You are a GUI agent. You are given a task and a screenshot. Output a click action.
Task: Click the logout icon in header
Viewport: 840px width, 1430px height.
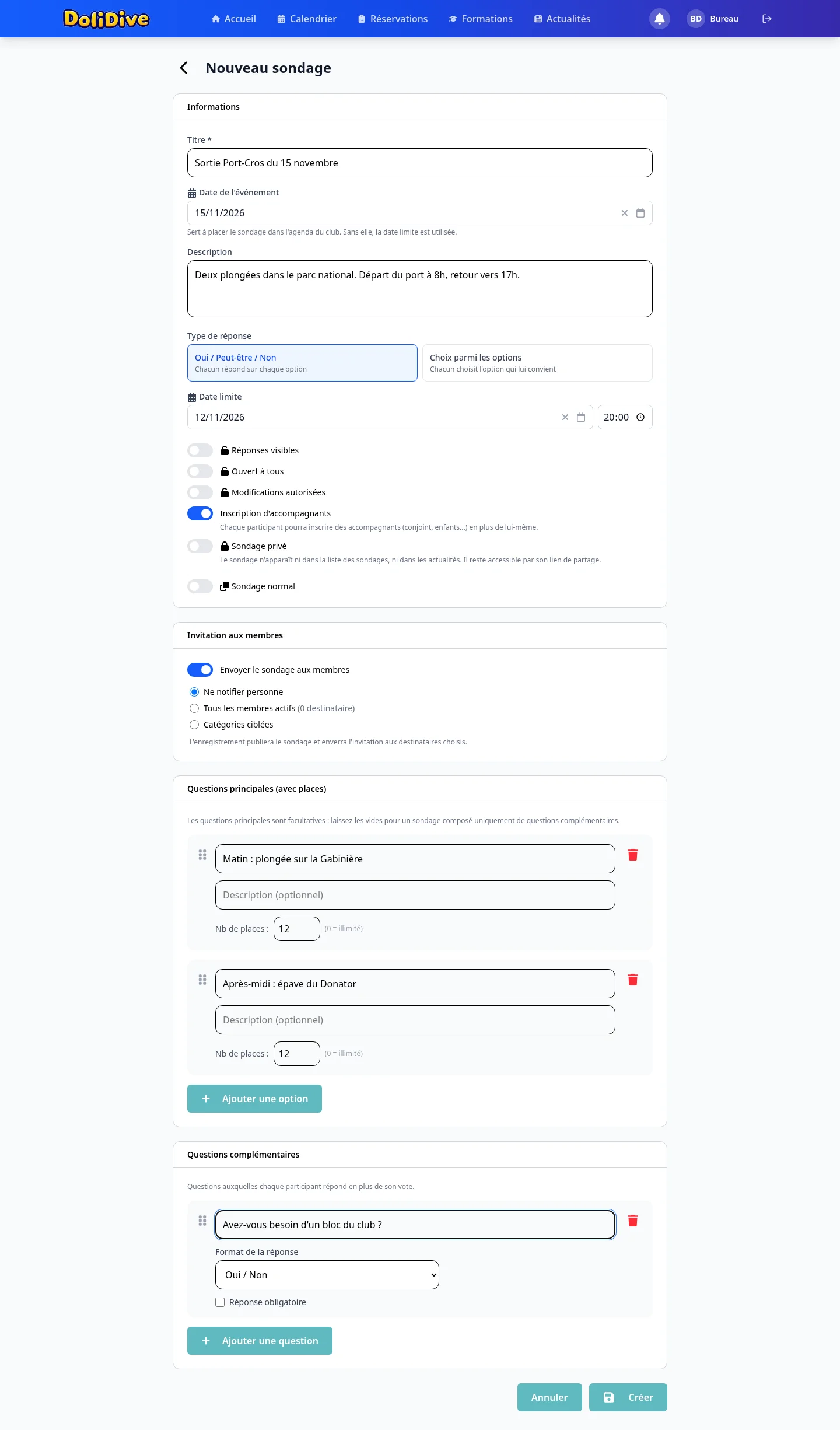coord(767,19)
